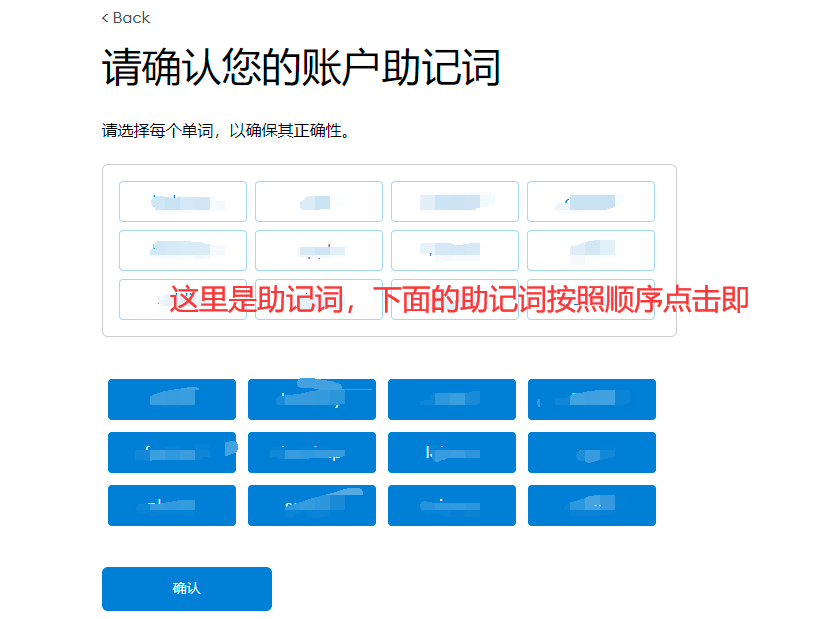835x619 pixels.
Task: Select first blue word button in top row
Action: (172, 399)
